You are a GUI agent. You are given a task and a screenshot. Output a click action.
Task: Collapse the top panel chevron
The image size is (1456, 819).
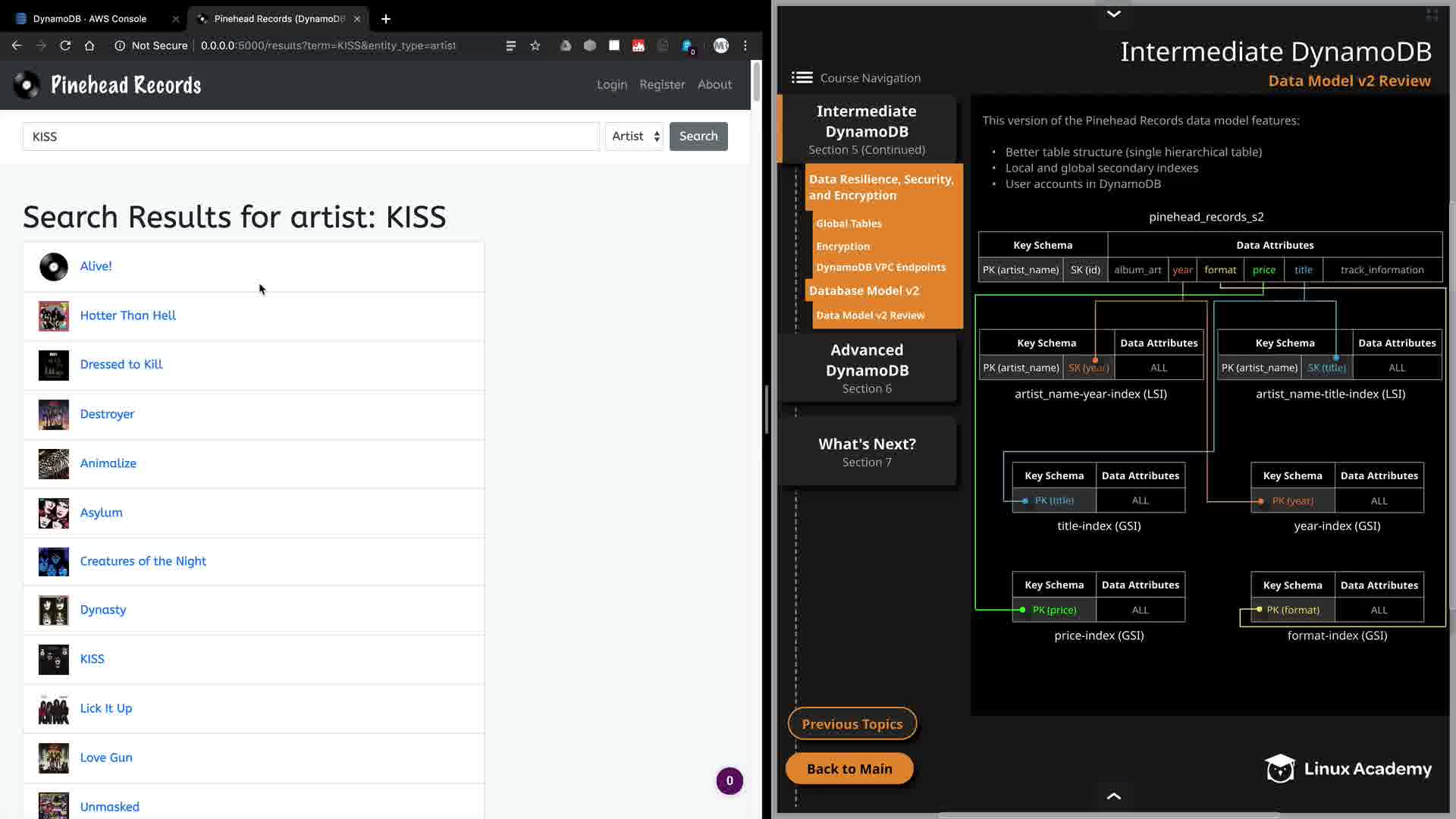[x=1113, y=14]
